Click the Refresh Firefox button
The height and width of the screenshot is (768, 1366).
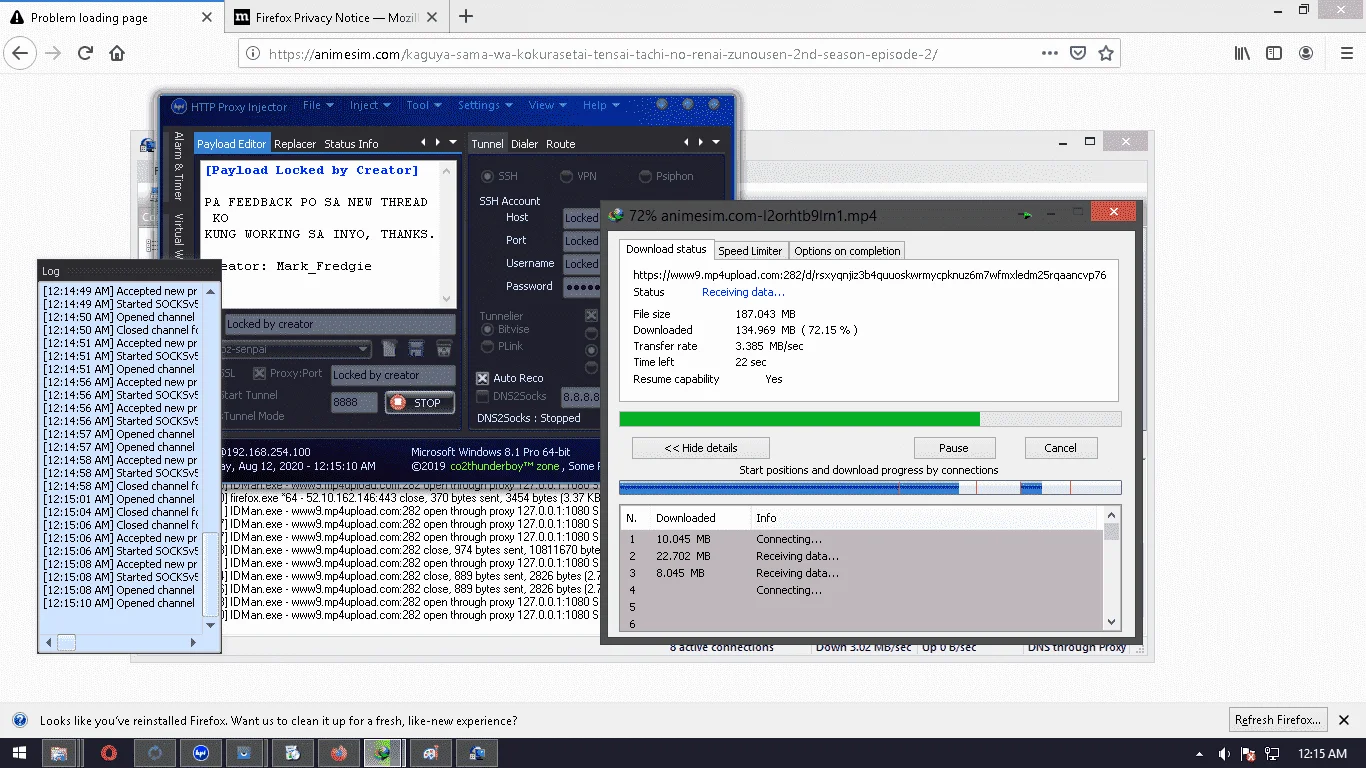pyautogui.click(x=1278, y=720)
